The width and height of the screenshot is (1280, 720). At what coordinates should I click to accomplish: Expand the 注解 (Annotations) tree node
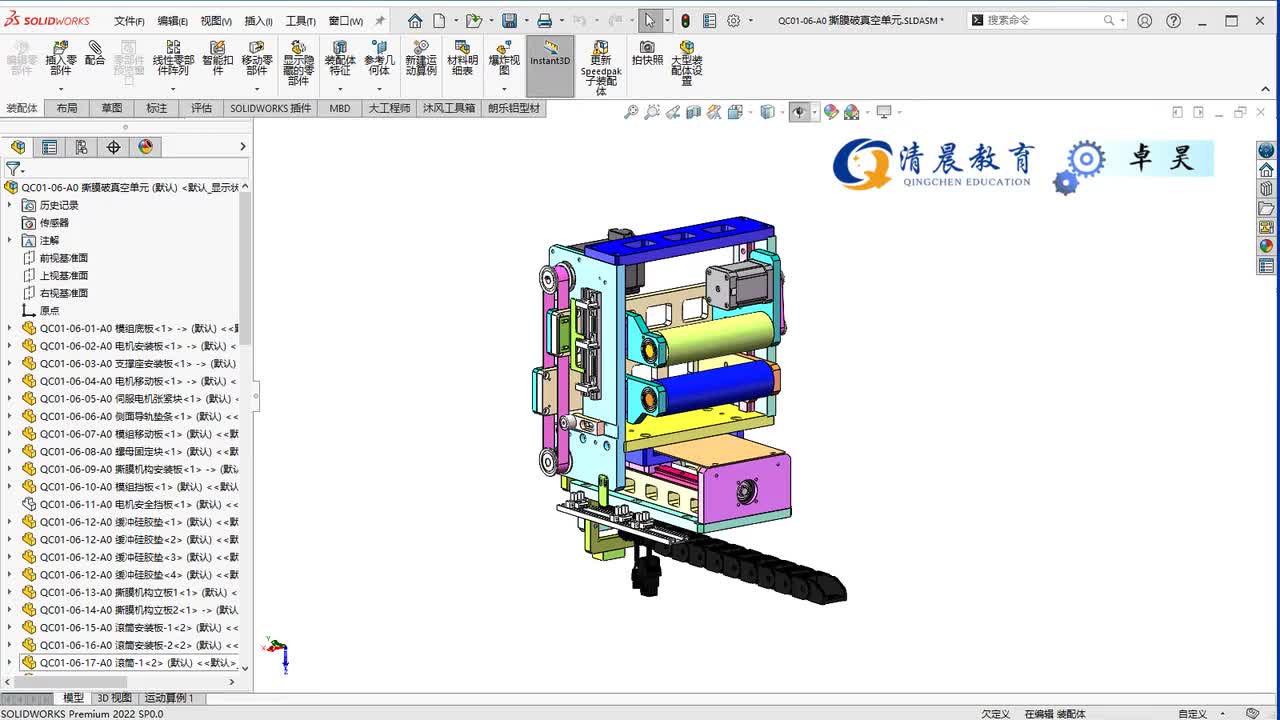point(10,240)
